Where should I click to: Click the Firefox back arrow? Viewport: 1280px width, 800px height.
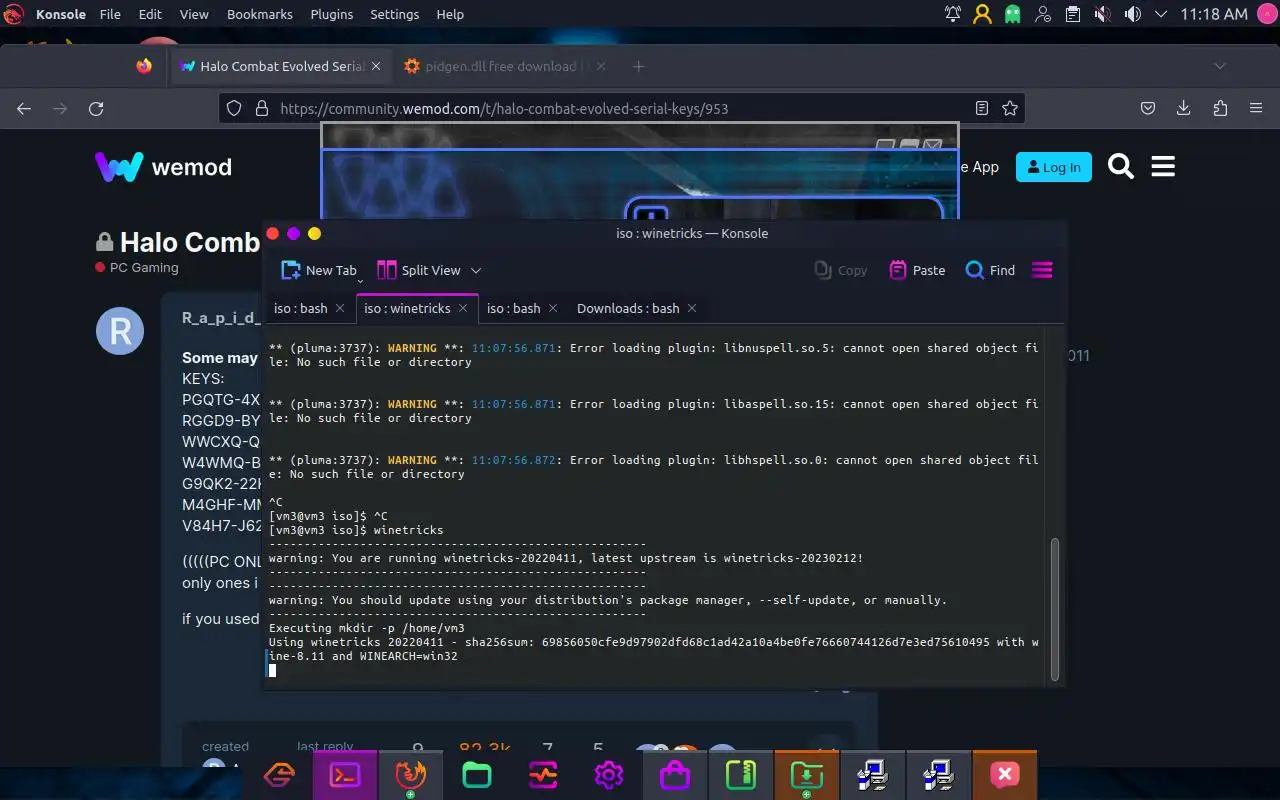pyautogui.click(x=24, y=108)
